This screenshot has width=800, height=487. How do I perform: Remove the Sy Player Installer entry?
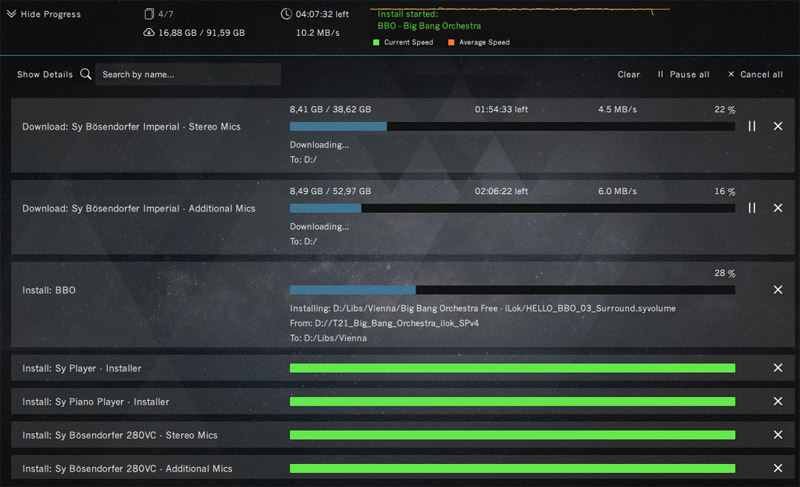pyautogui.click(x=778, y=368)
